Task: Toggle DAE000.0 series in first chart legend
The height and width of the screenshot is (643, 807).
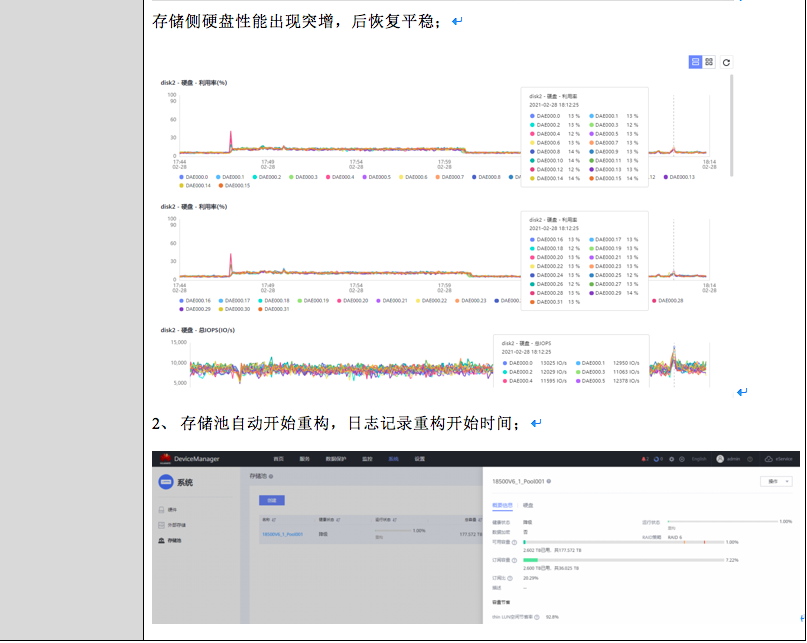Action: (194, 177)
